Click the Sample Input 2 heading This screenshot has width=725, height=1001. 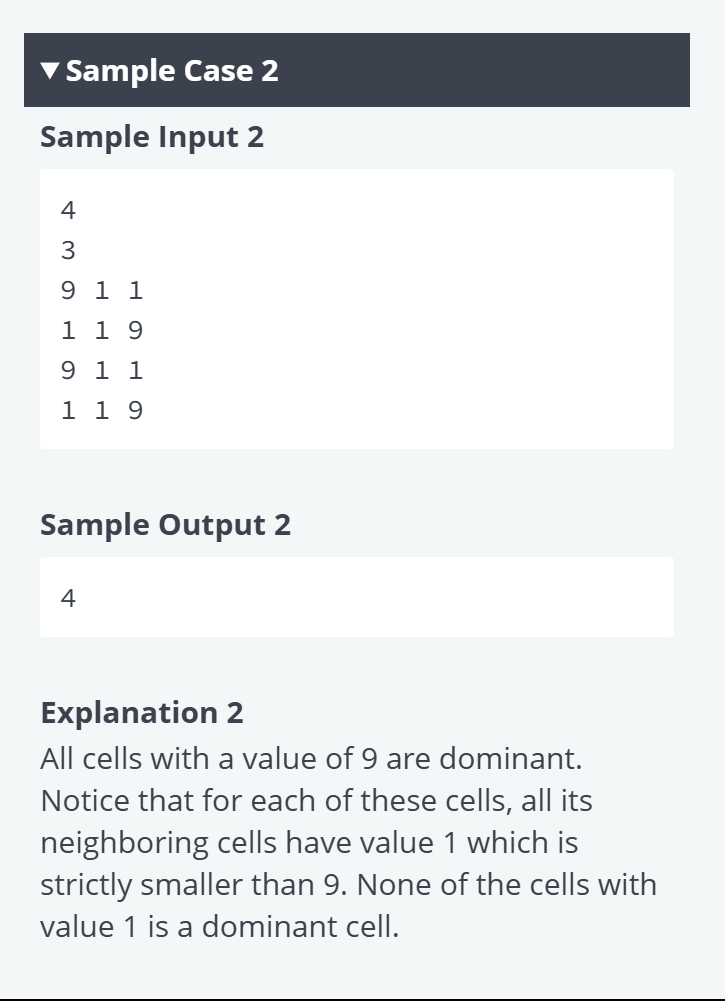point(152,137)
